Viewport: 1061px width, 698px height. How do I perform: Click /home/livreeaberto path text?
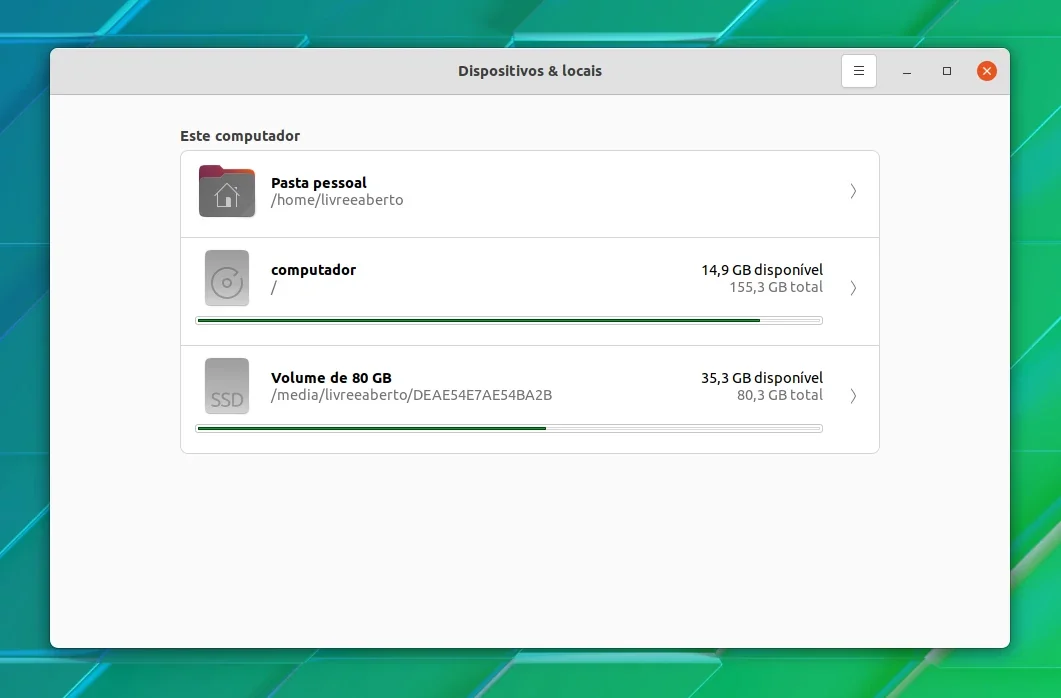(337, 200)
